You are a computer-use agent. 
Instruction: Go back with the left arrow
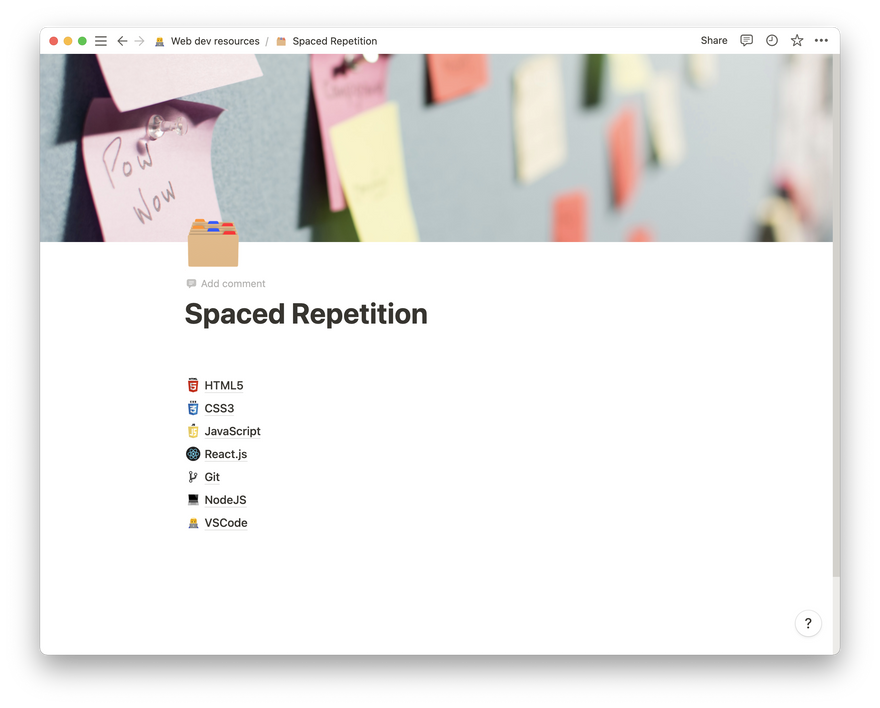pyautogui.click(x=122, y=41)
